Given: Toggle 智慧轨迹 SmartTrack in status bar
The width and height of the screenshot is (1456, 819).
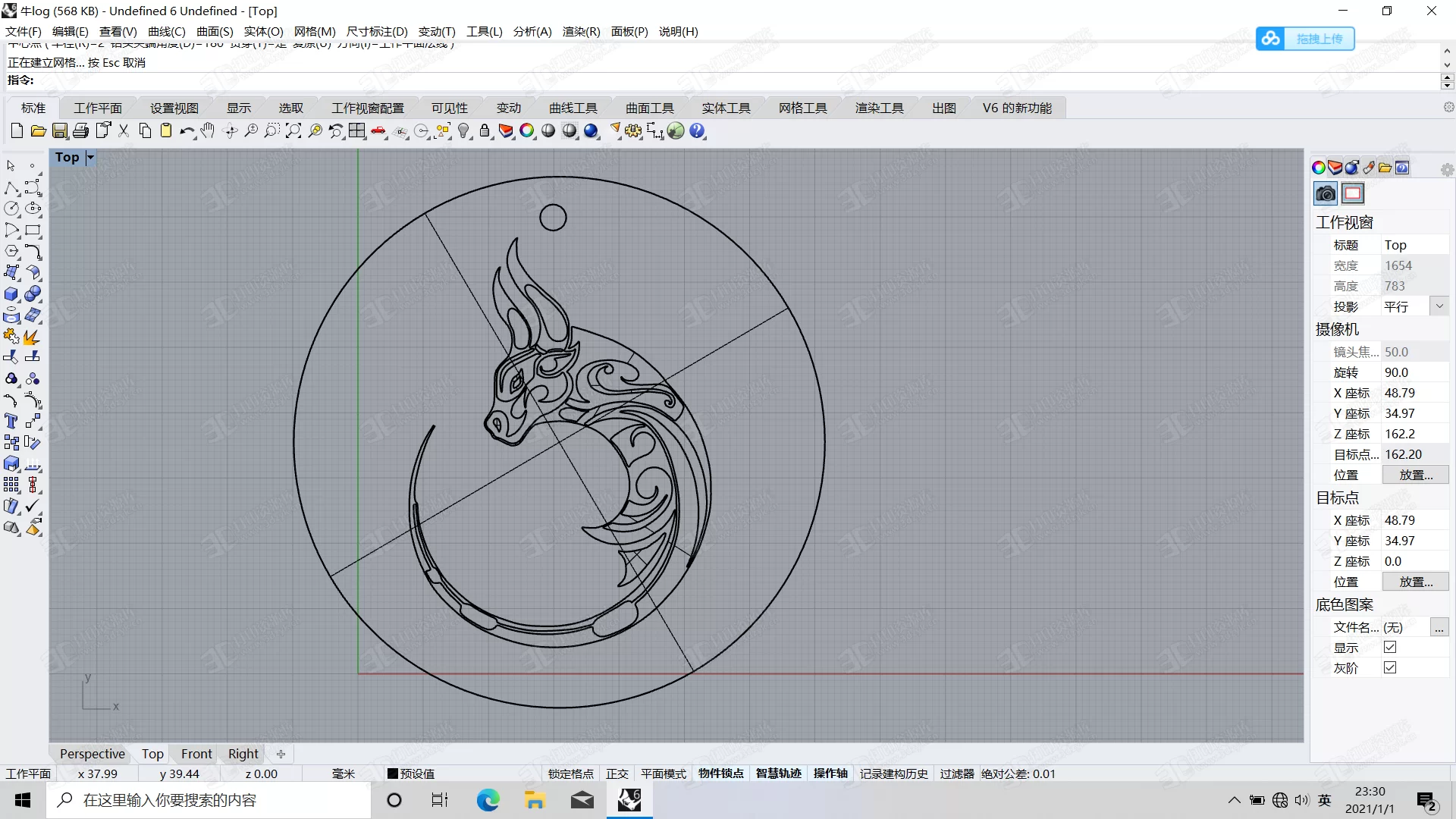Looking at the screenshot, I should click(x=779, y=773).
